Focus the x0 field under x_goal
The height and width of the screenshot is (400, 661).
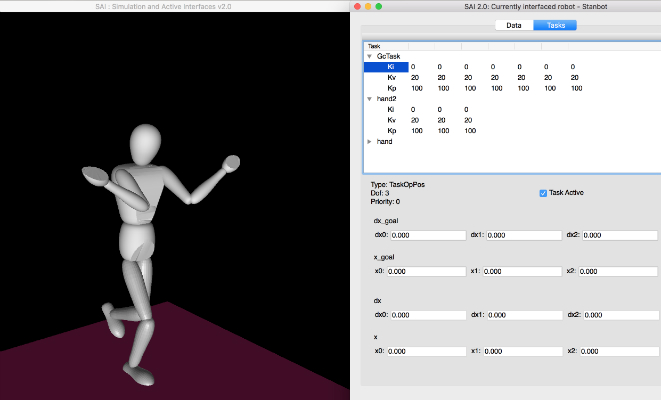425,271
